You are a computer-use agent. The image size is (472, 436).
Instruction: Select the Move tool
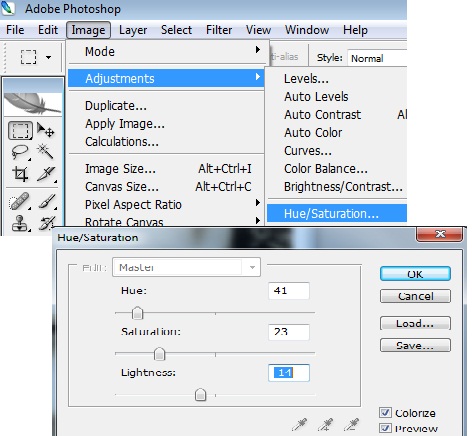click(x=46, y=130)
